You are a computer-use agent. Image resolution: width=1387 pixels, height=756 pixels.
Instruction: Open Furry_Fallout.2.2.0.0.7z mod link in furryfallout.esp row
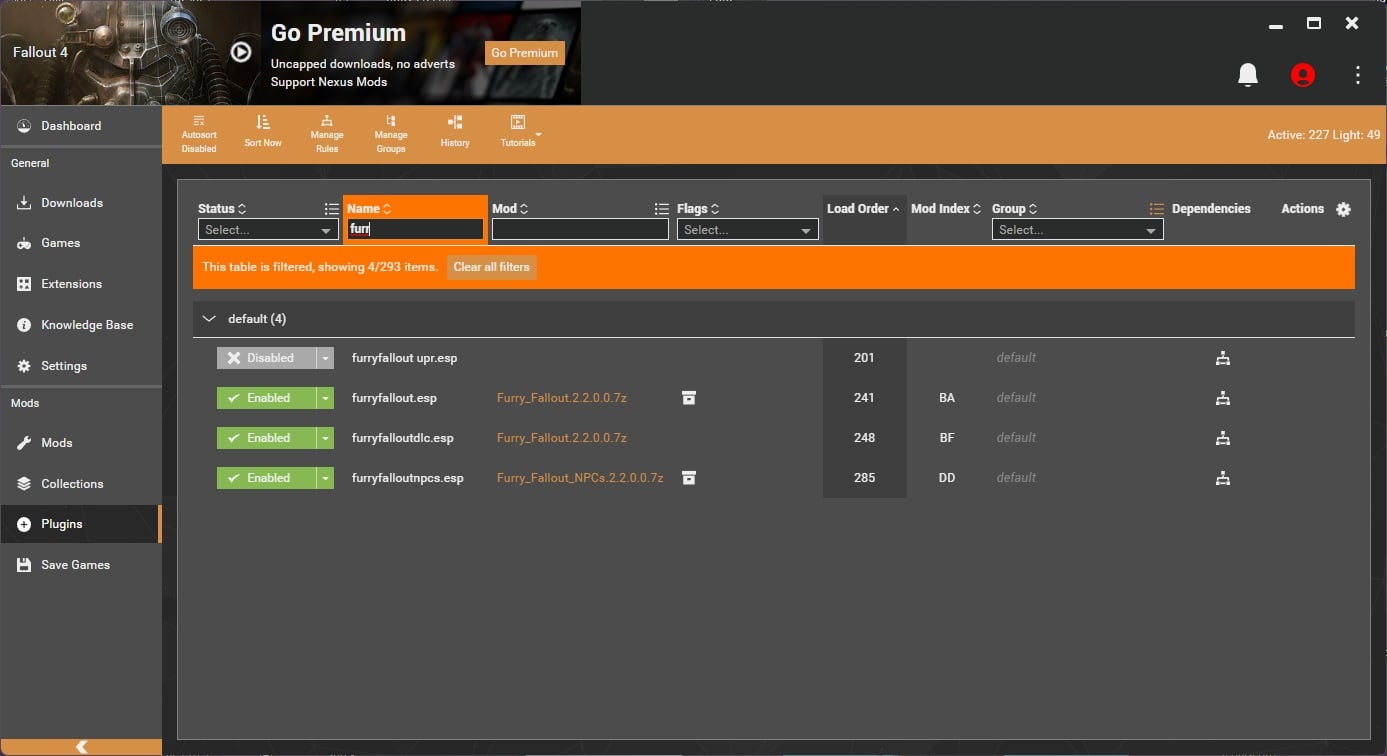pos(562,398)
